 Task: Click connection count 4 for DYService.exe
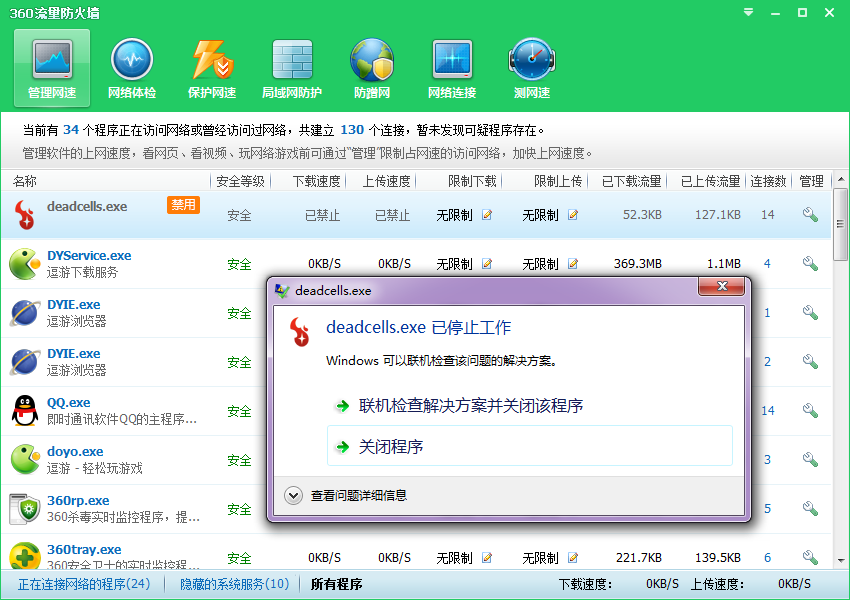pyautogui.click(x=767, y=264)
